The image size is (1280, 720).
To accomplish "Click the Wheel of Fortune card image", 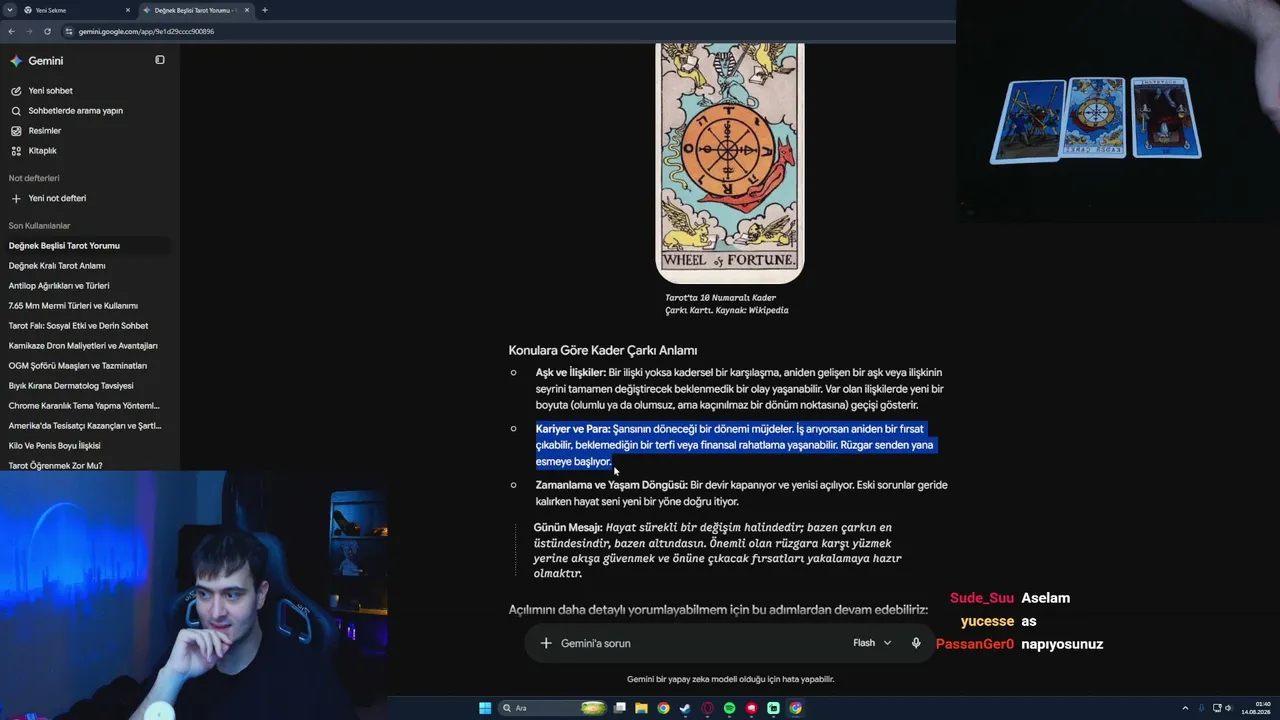I will click(730, 163).
